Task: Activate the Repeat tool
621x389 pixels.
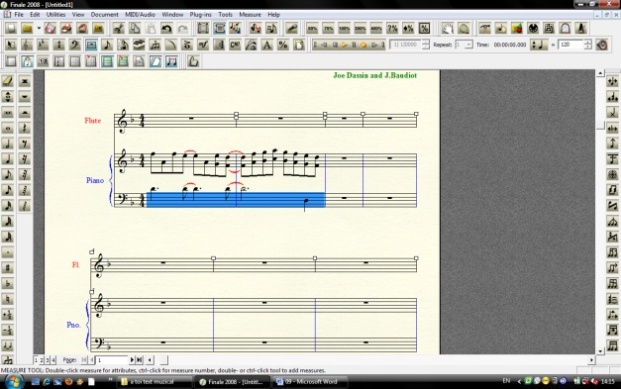Action: click(219, 45)
